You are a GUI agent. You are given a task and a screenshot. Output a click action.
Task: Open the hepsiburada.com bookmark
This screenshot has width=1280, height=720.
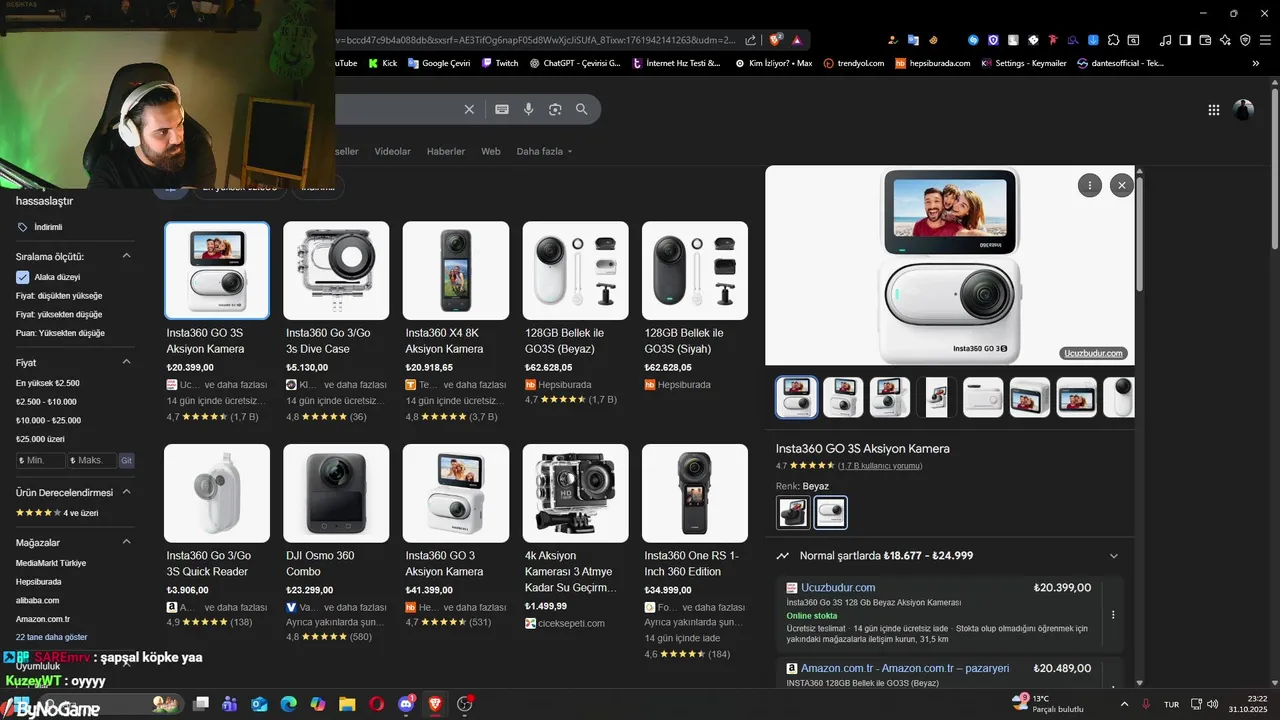point(933,63)
